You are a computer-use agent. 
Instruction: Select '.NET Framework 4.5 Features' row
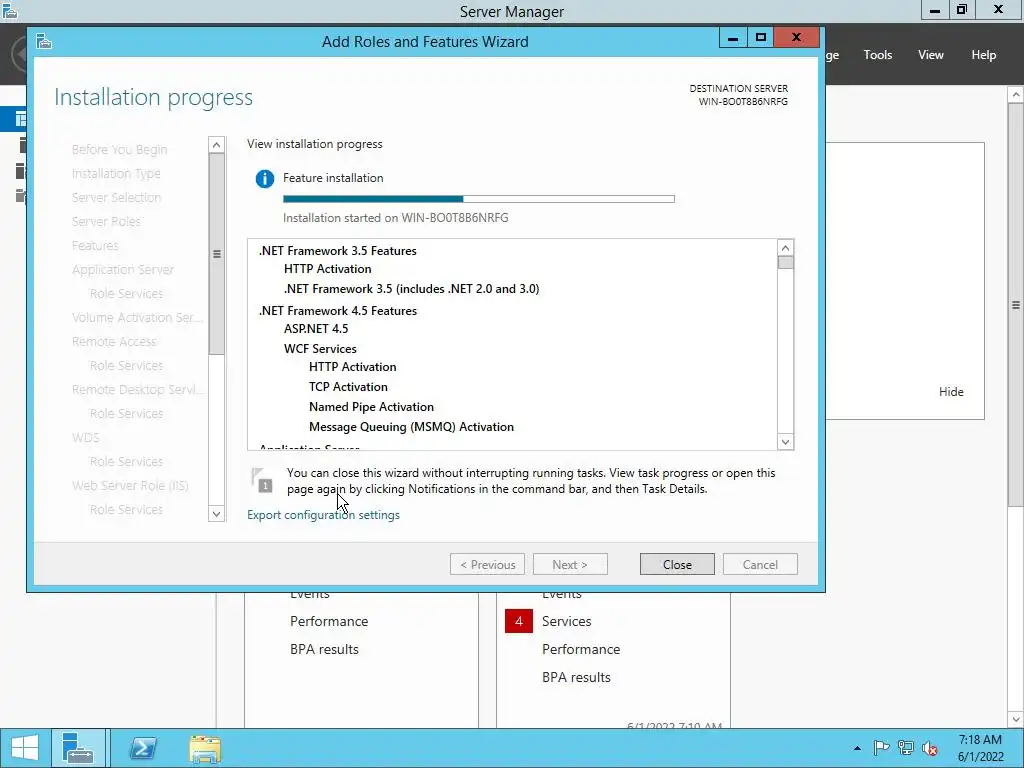(x=338, y=311)
